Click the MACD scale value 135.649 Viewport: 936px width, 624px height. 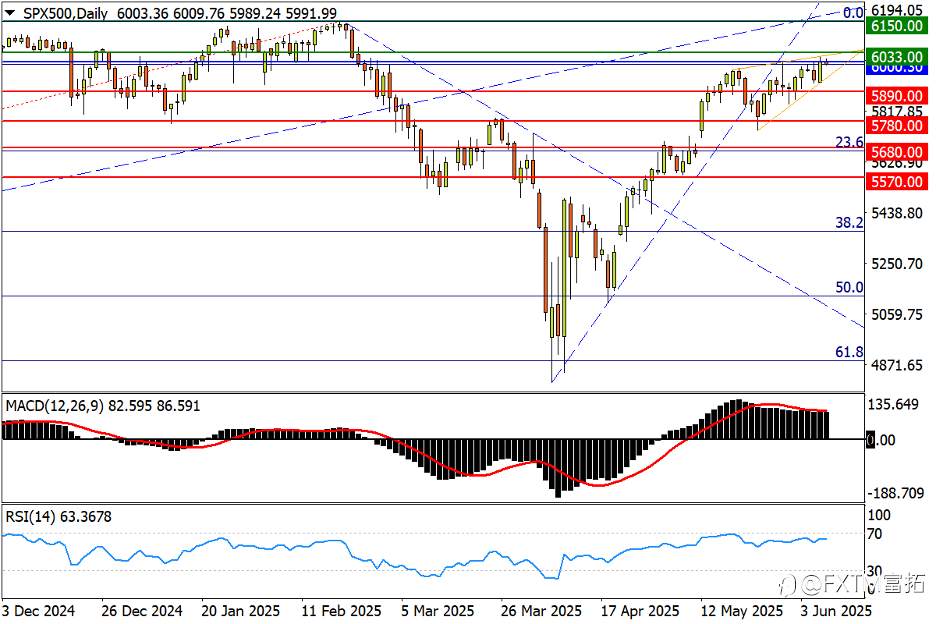tap(893, 405)
